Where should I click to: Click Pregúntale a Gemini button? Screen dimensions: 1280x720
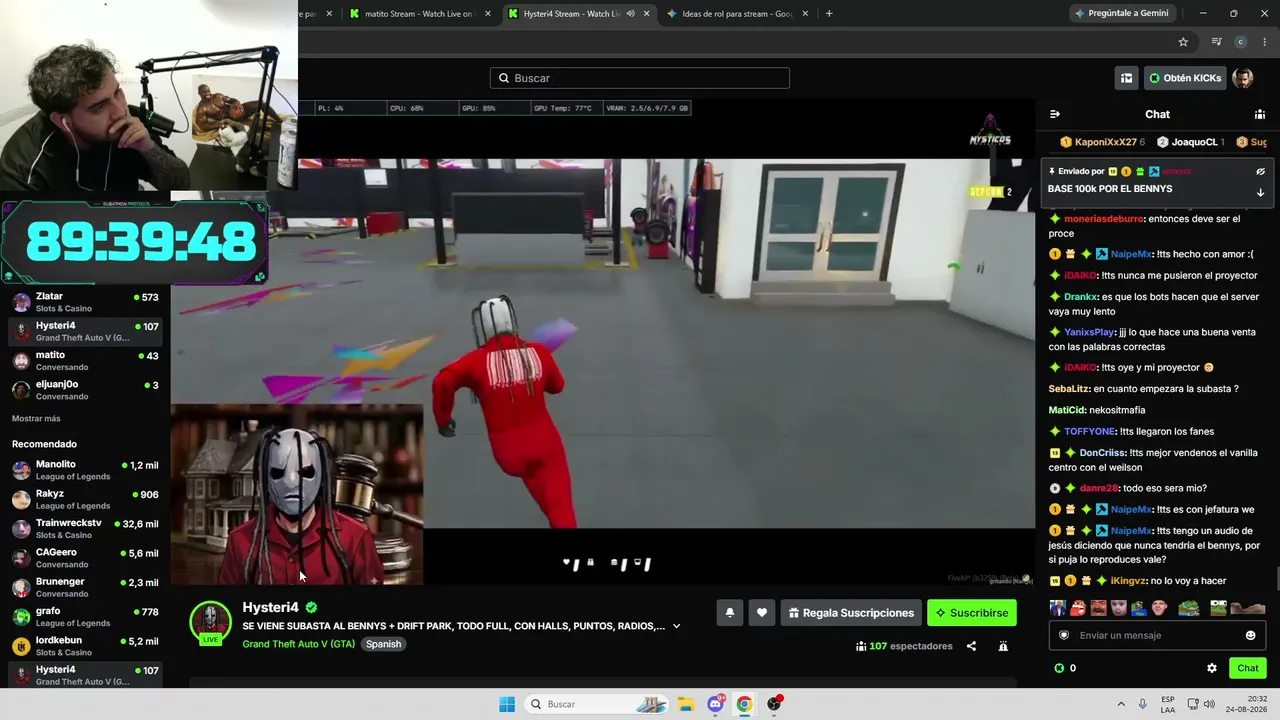(1123, 13)
